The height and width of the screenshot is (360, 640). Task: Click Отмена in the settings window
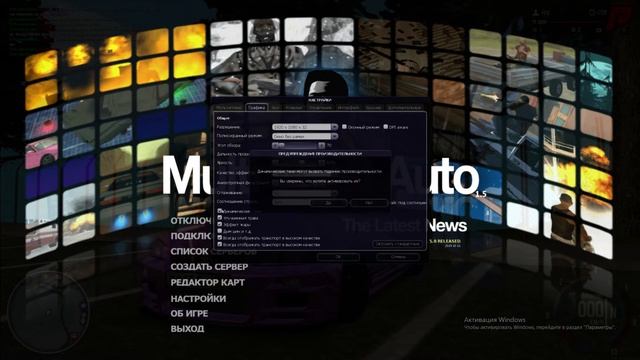(x=398, y=257)
